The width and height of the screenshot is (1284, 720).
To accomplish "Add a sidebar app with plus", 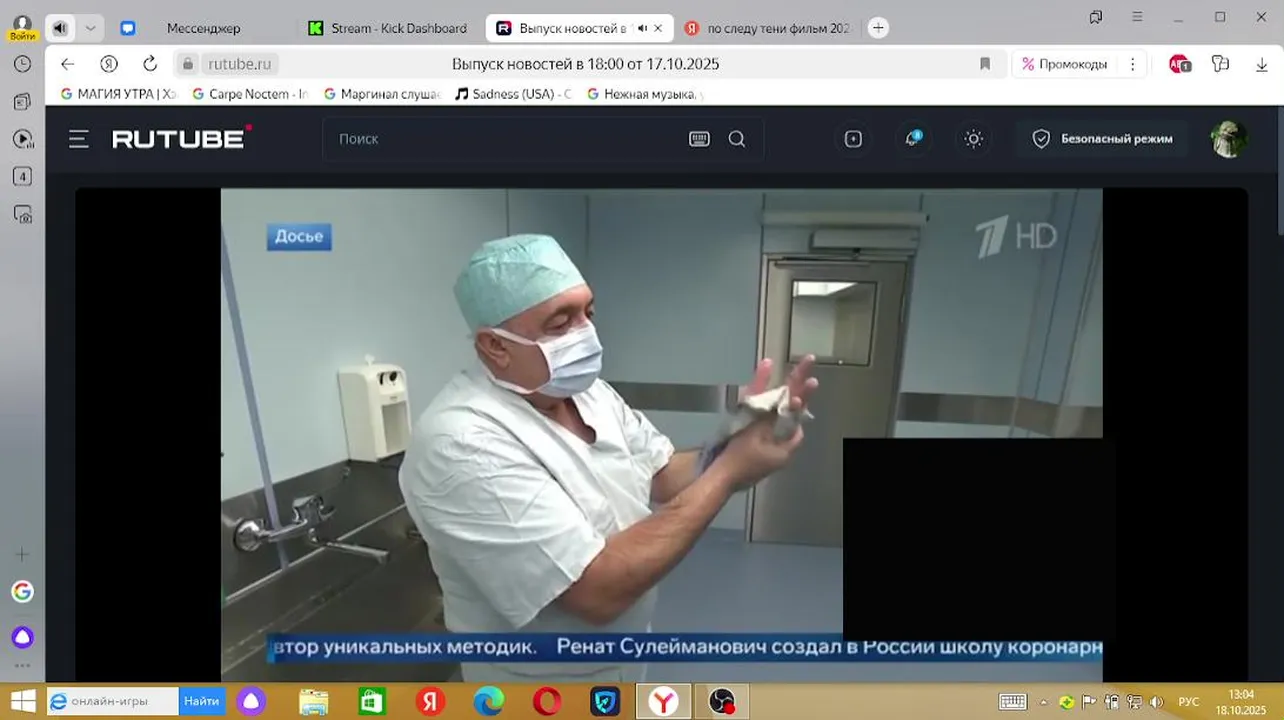I will 22,554.
